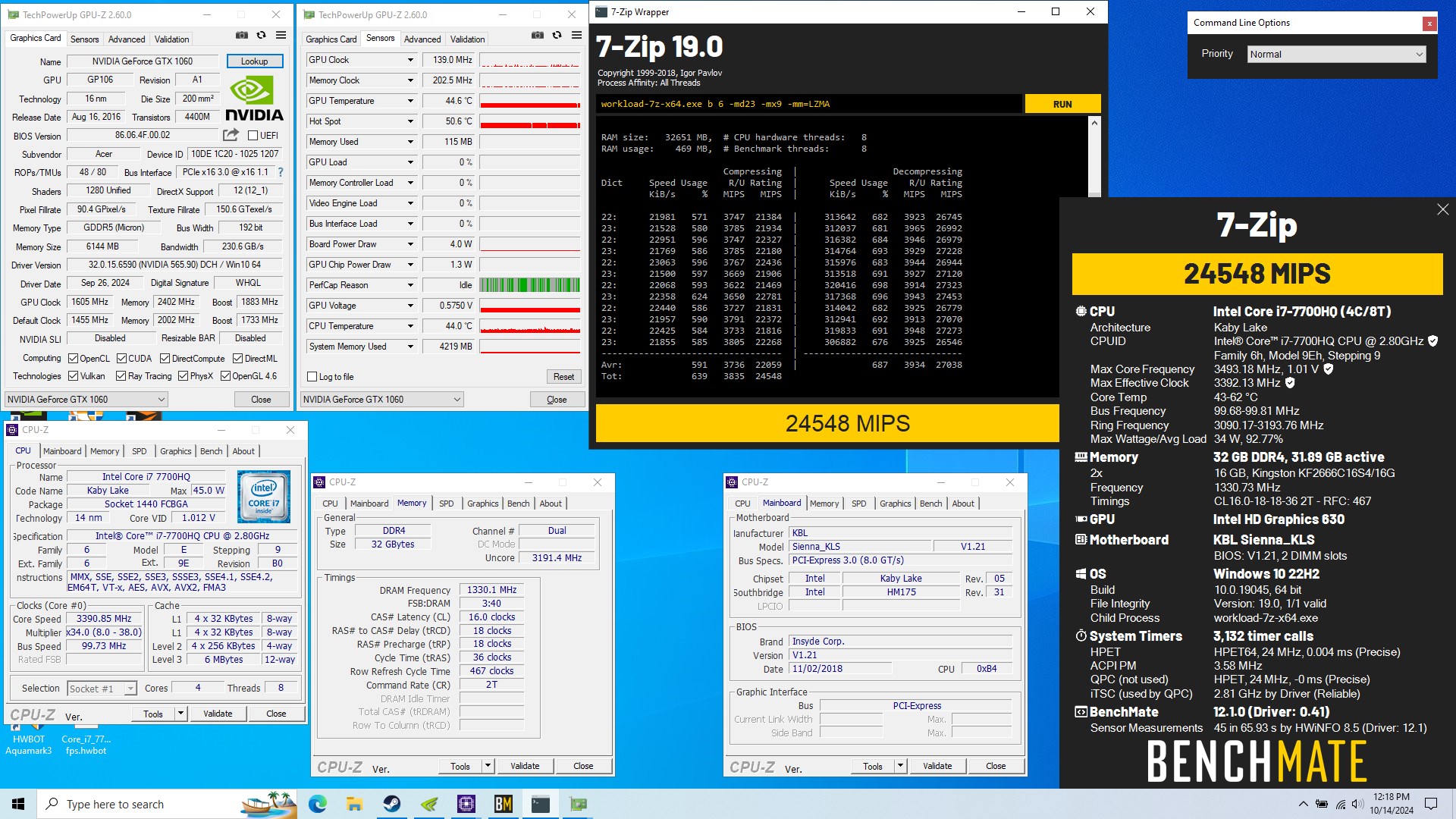Open SPD tab in CPU-Z Memory window

coord(446,504)
